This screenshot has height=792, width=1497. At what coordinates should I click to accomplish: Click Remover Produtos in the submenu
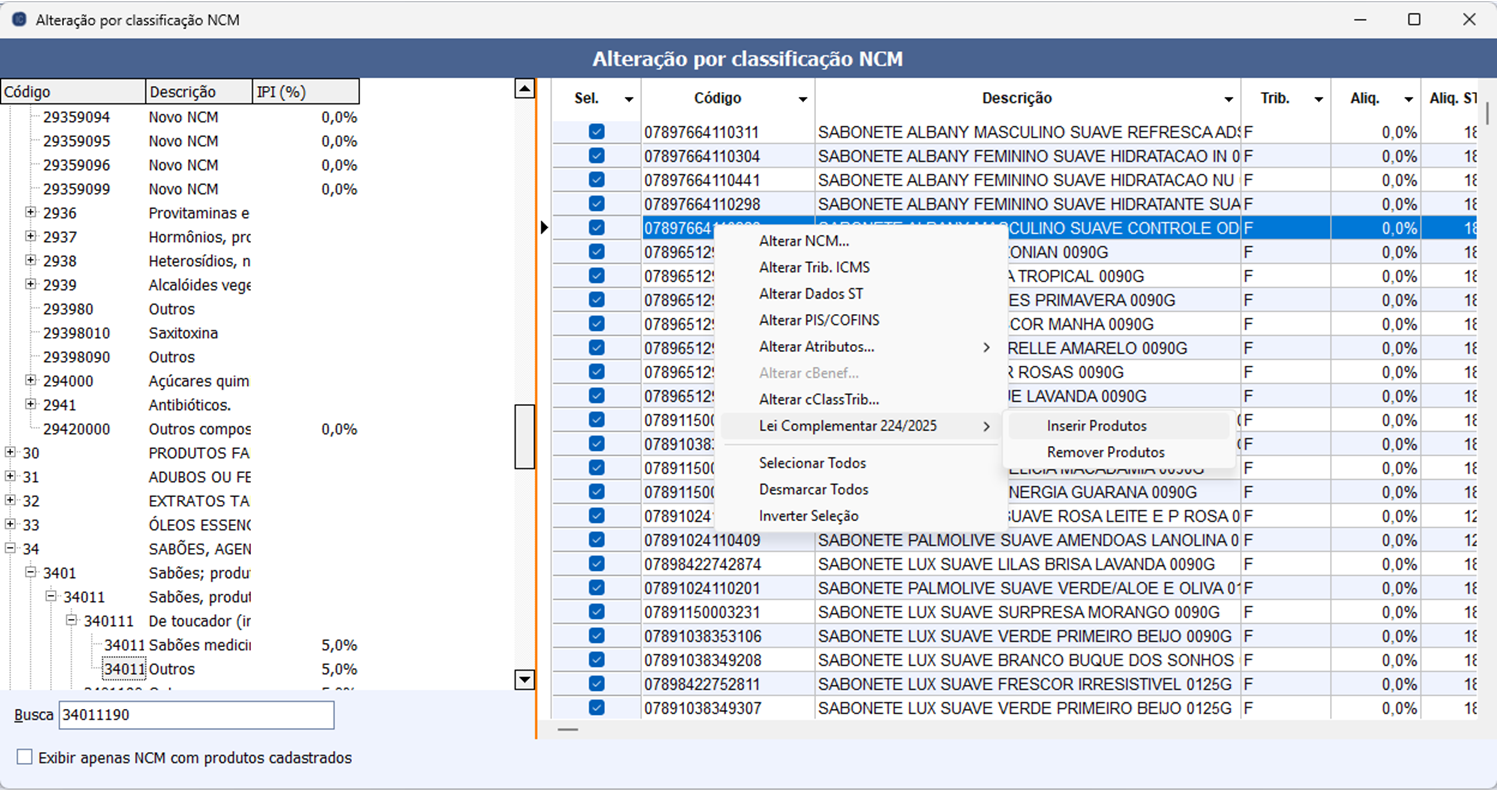[x=1105, y=452]
